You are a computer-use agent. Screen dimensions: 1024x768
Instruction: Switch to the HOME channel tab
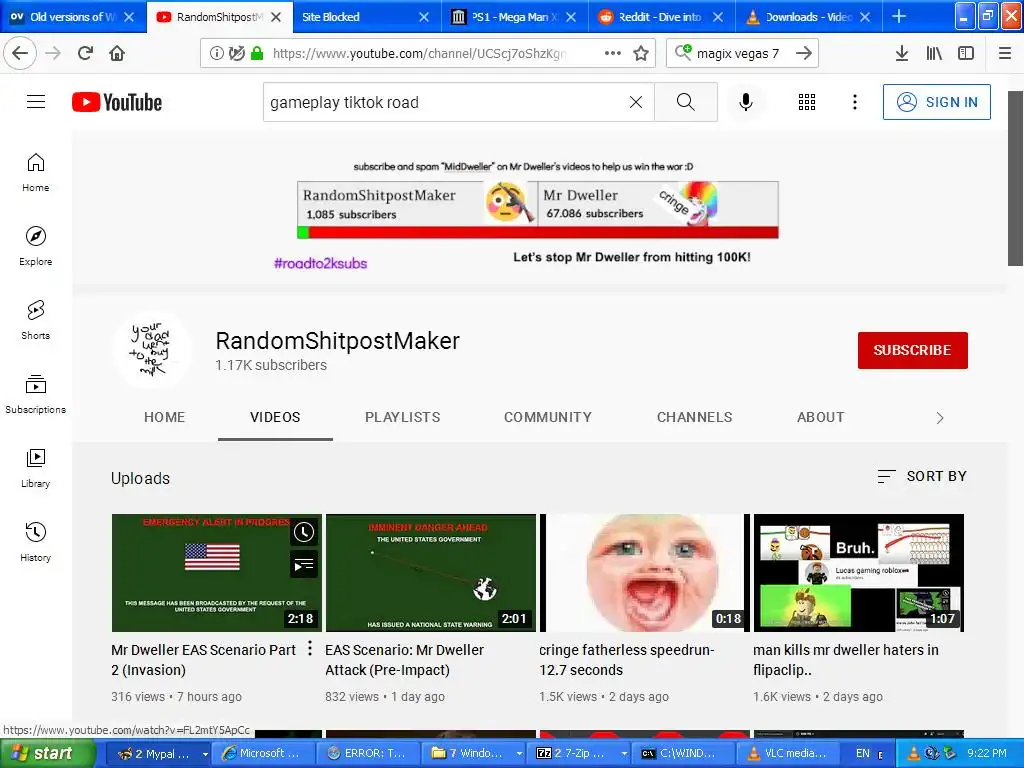(165, 417)
